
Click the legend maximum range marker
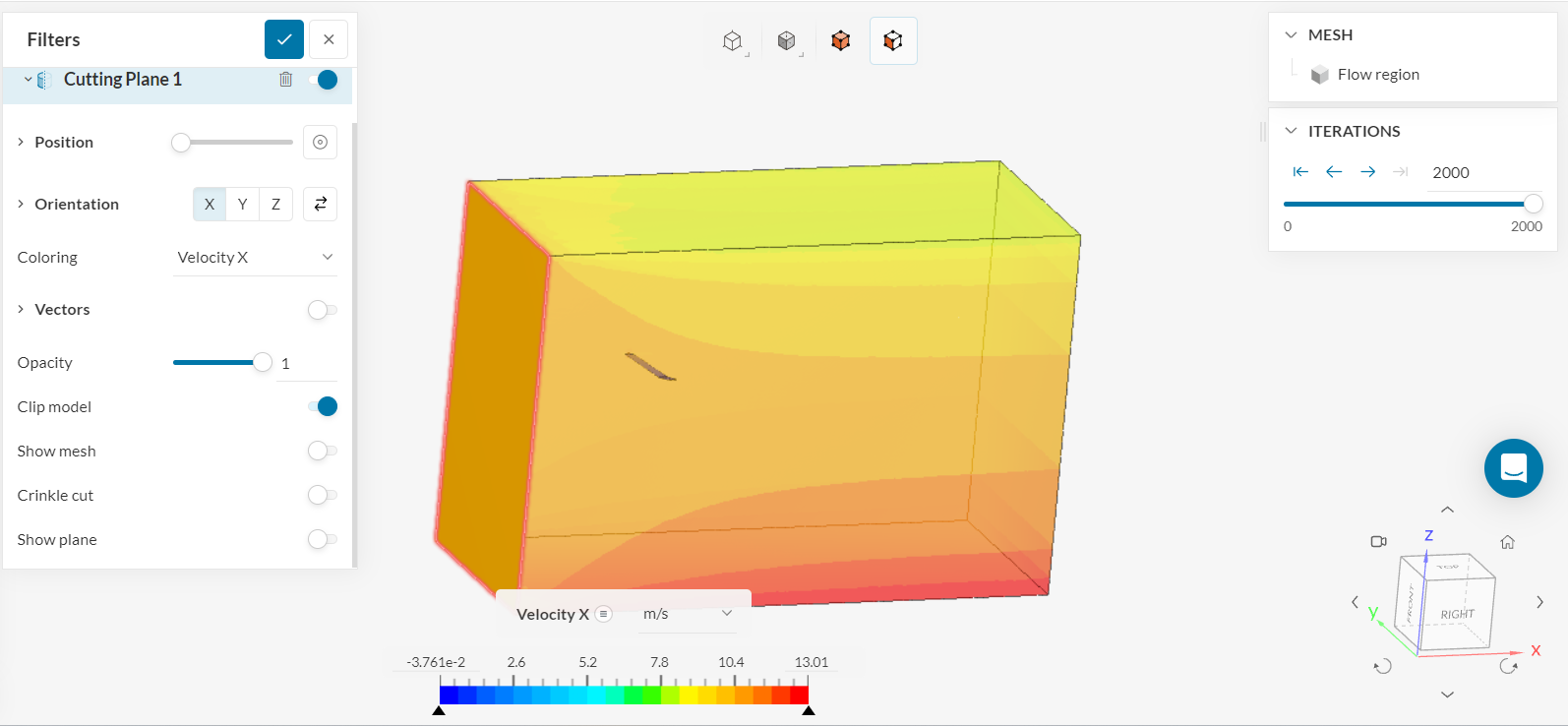(809, 710)
